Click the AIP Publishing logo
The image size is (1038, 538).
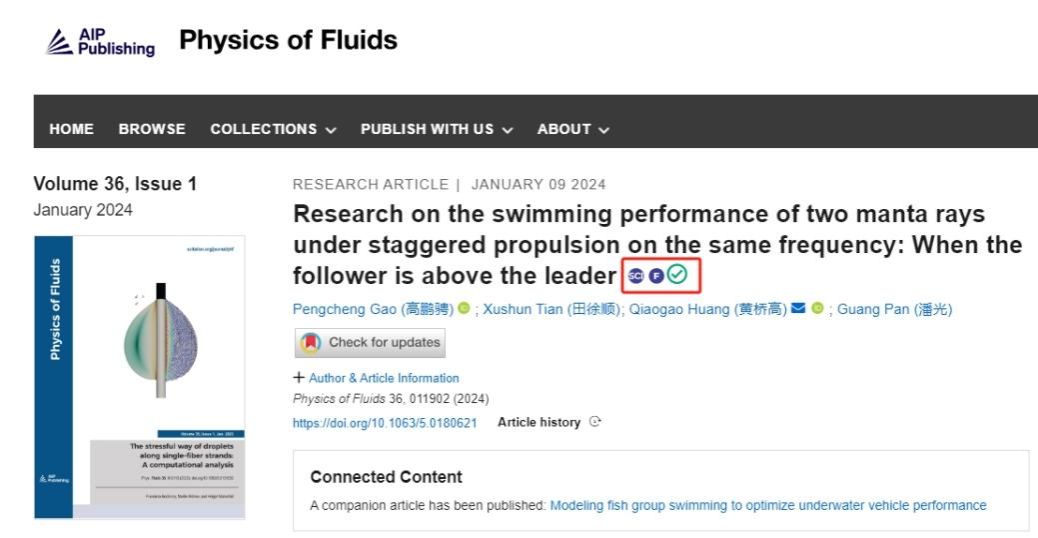[102, 43]
